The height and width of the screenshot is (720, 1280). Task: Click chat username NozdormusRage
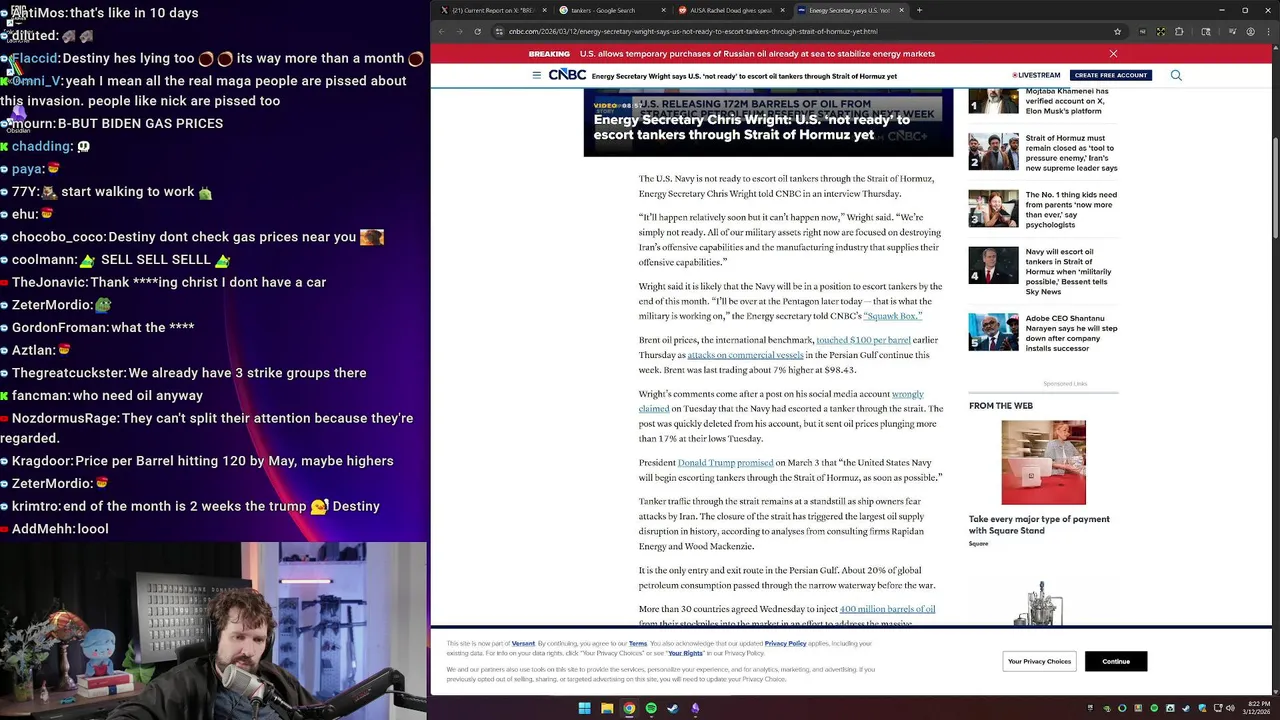click(65, 418)
